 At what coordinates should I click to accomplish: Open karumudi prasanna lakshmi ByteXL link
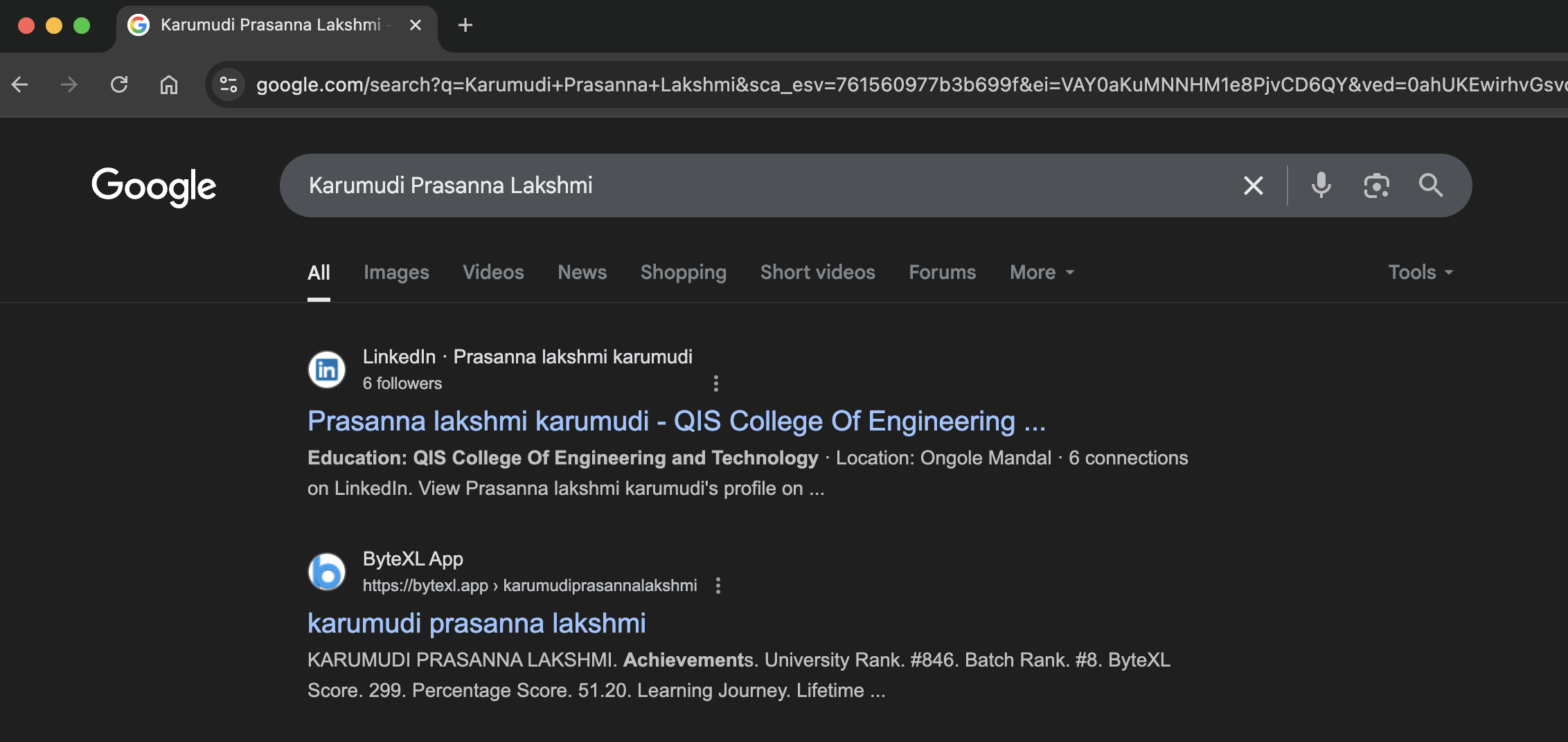point(476,623)
